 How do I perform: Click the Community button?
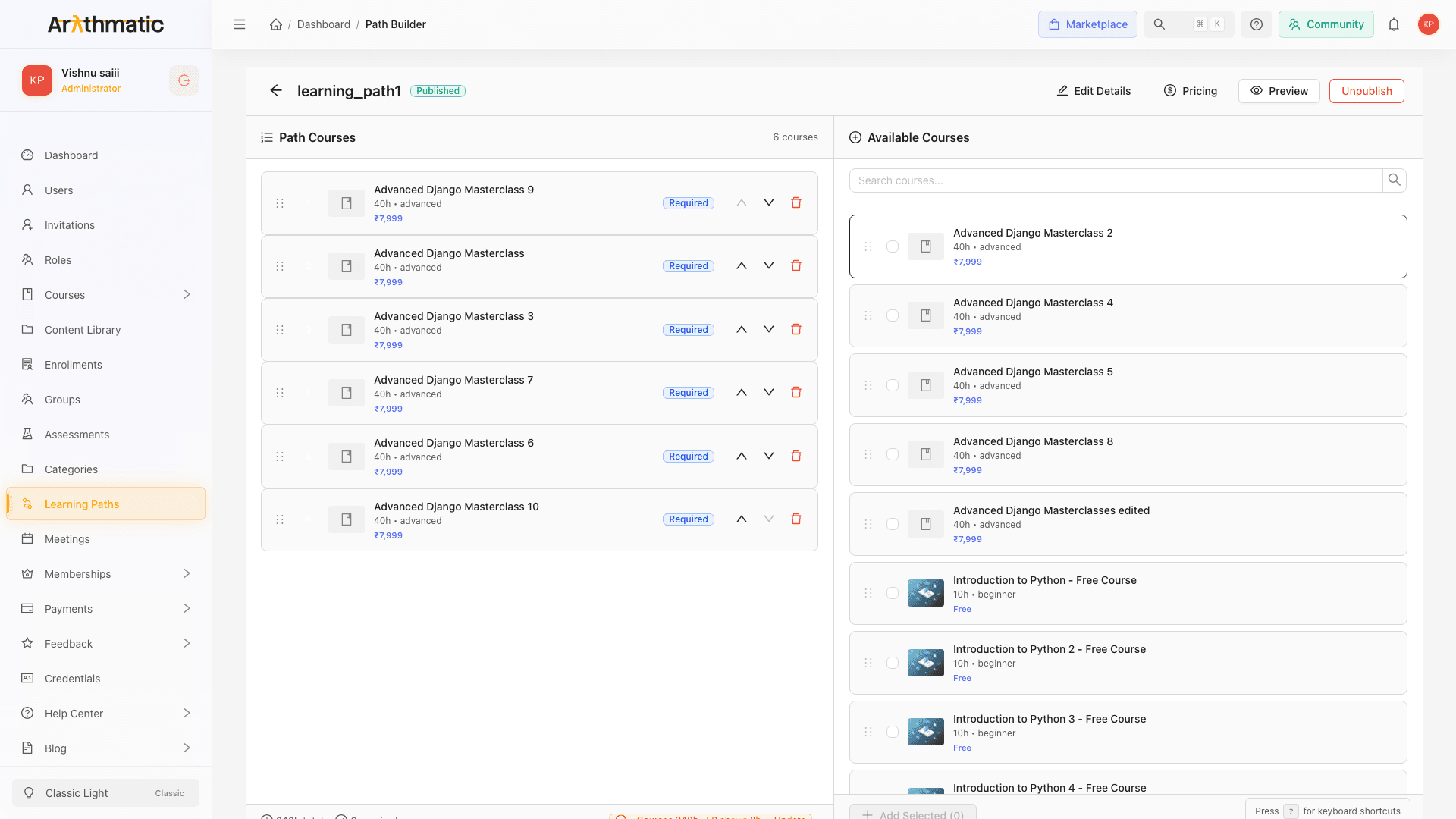1326,24
